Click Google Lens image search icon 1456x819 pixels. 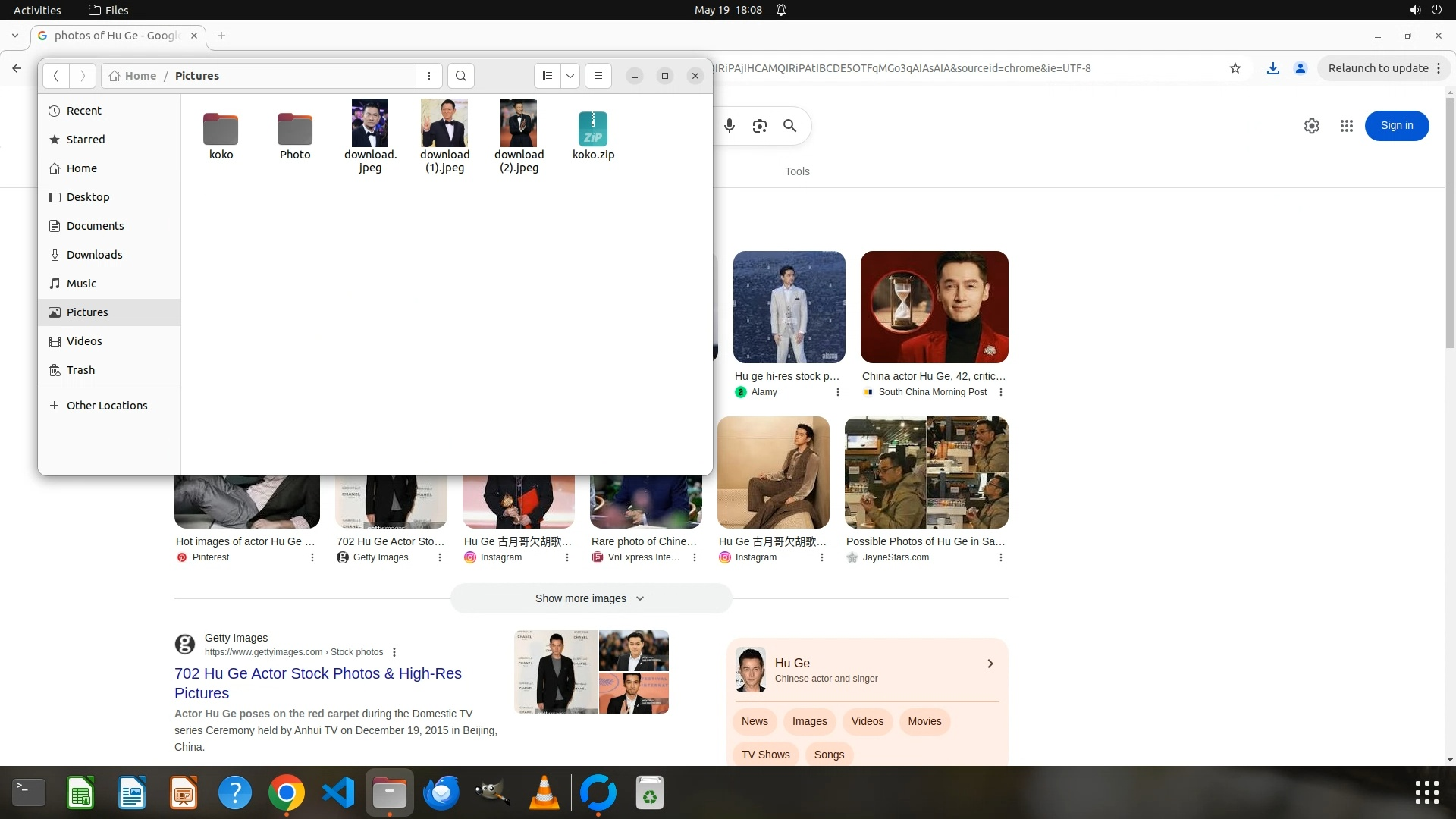[759, 126]
